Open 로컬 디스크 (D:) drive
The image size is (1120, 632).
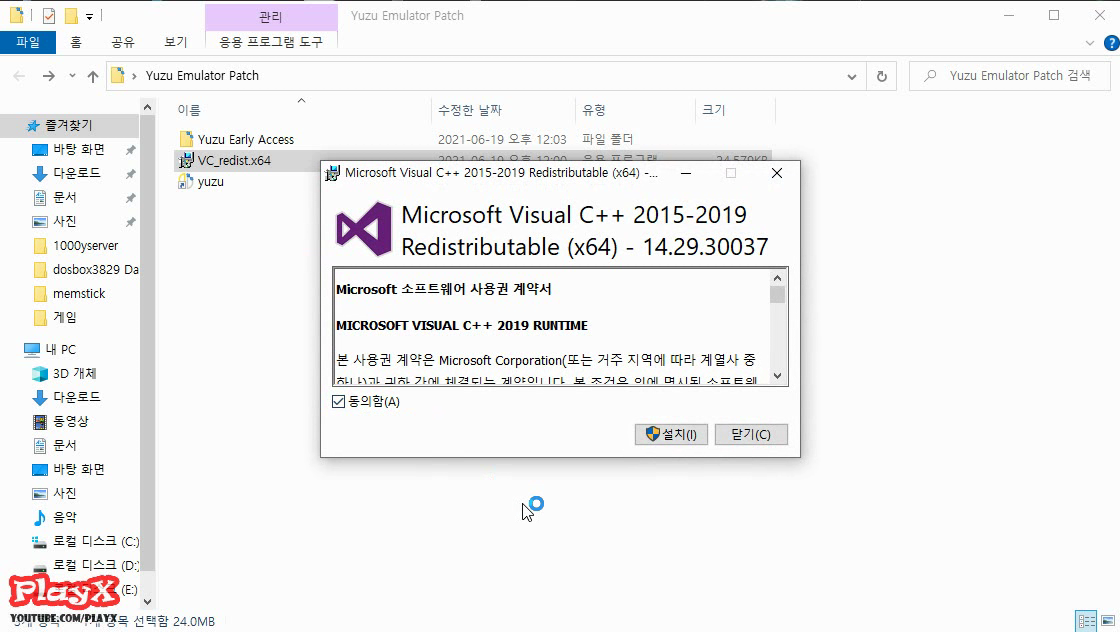tap(95, 565)
